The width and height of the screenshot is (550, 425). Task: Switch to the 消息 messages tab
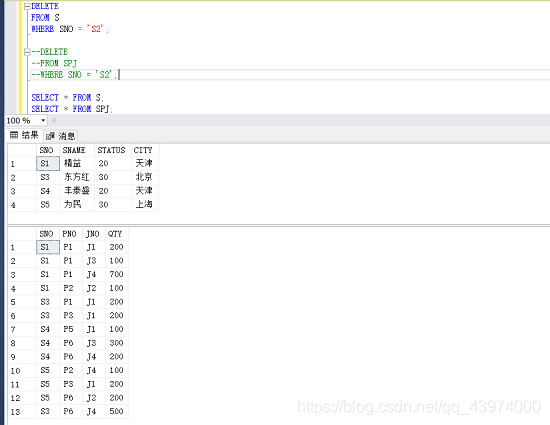pyautogui.click(x=60, y=136)
